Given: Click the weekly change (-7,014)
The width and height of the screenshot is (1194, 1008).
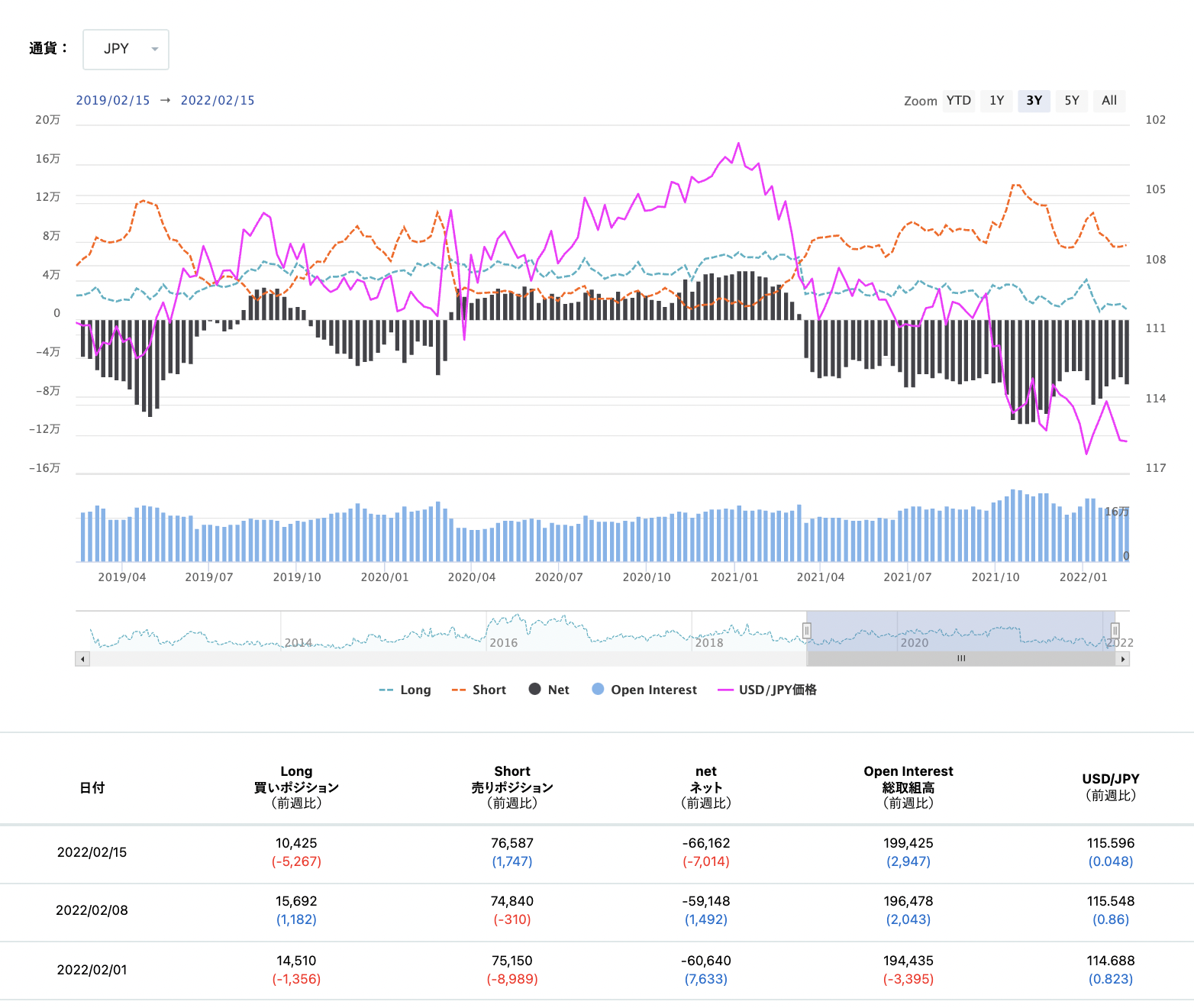Looking at the screenshot, I should [x=706, y=861].
